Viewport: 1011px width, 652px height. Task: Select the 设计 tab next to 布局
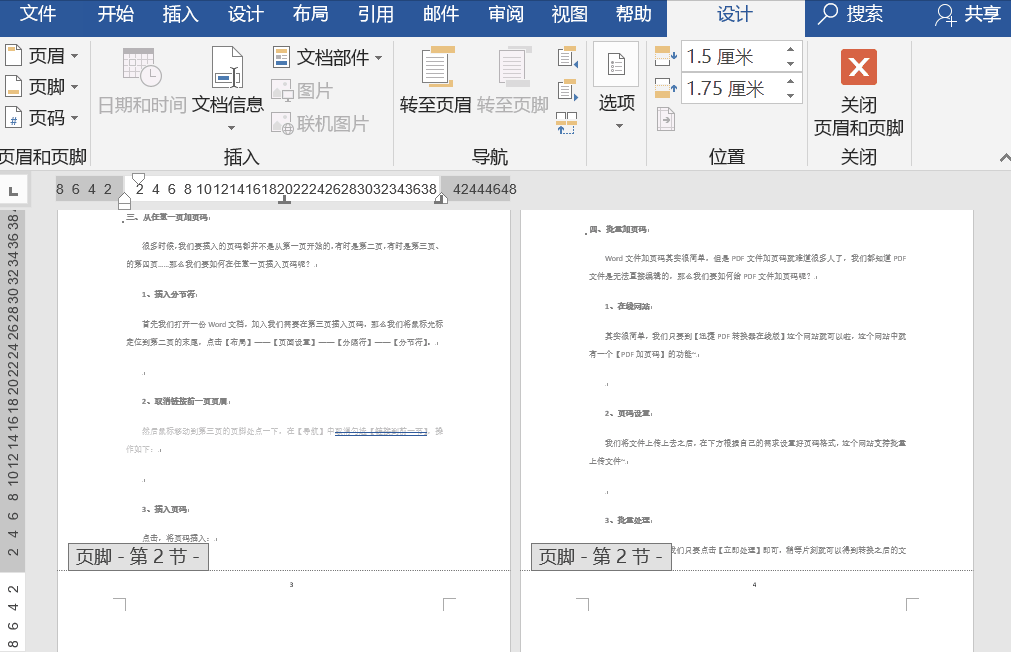pyautogui.click(x=246, y=14)
